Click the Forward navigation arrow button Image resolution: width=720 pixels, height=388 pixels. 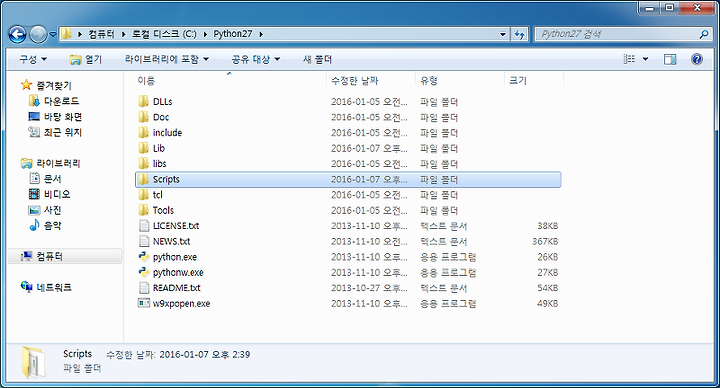coord(38,34)
